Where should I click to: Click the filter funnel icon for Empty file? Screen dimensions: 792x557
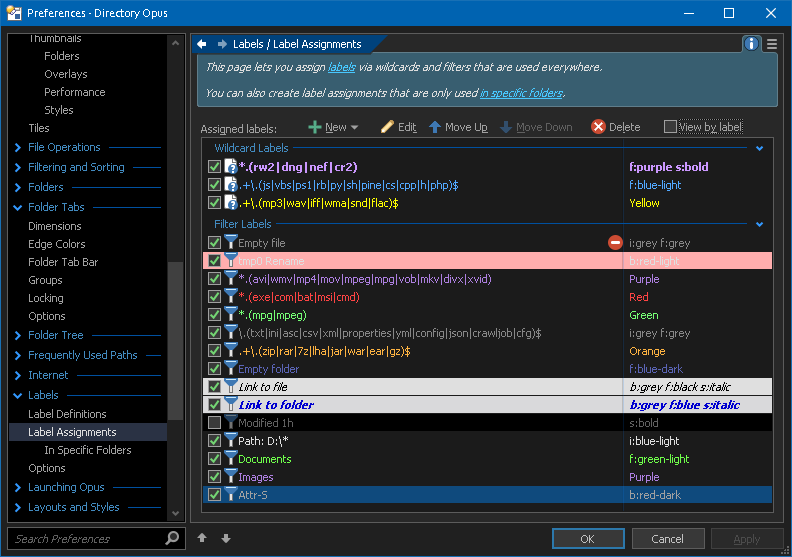click(230, 242)
